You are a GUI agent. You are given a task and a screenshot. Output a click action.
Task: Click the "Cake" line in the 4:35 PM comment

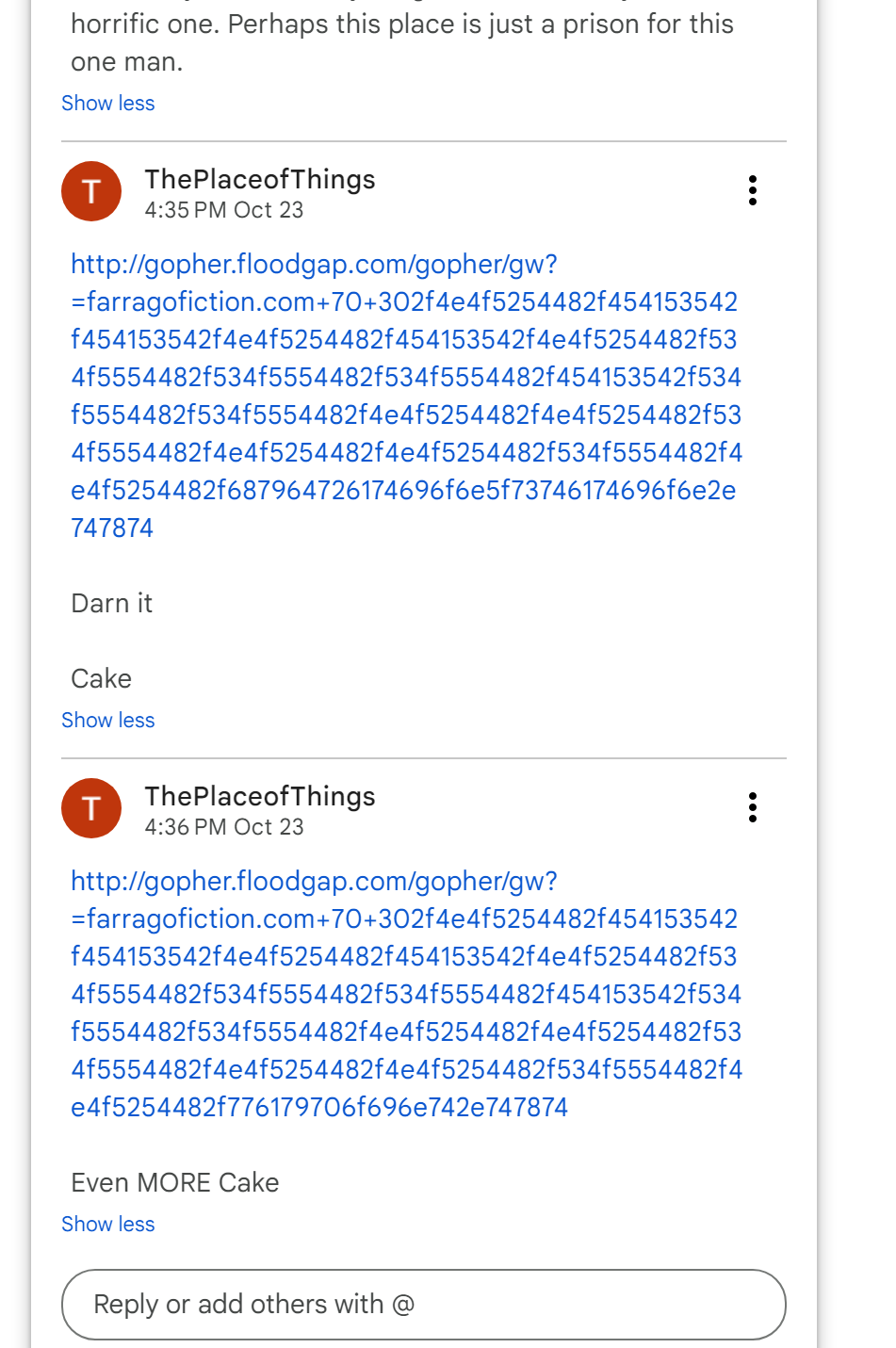coord(102,678)
